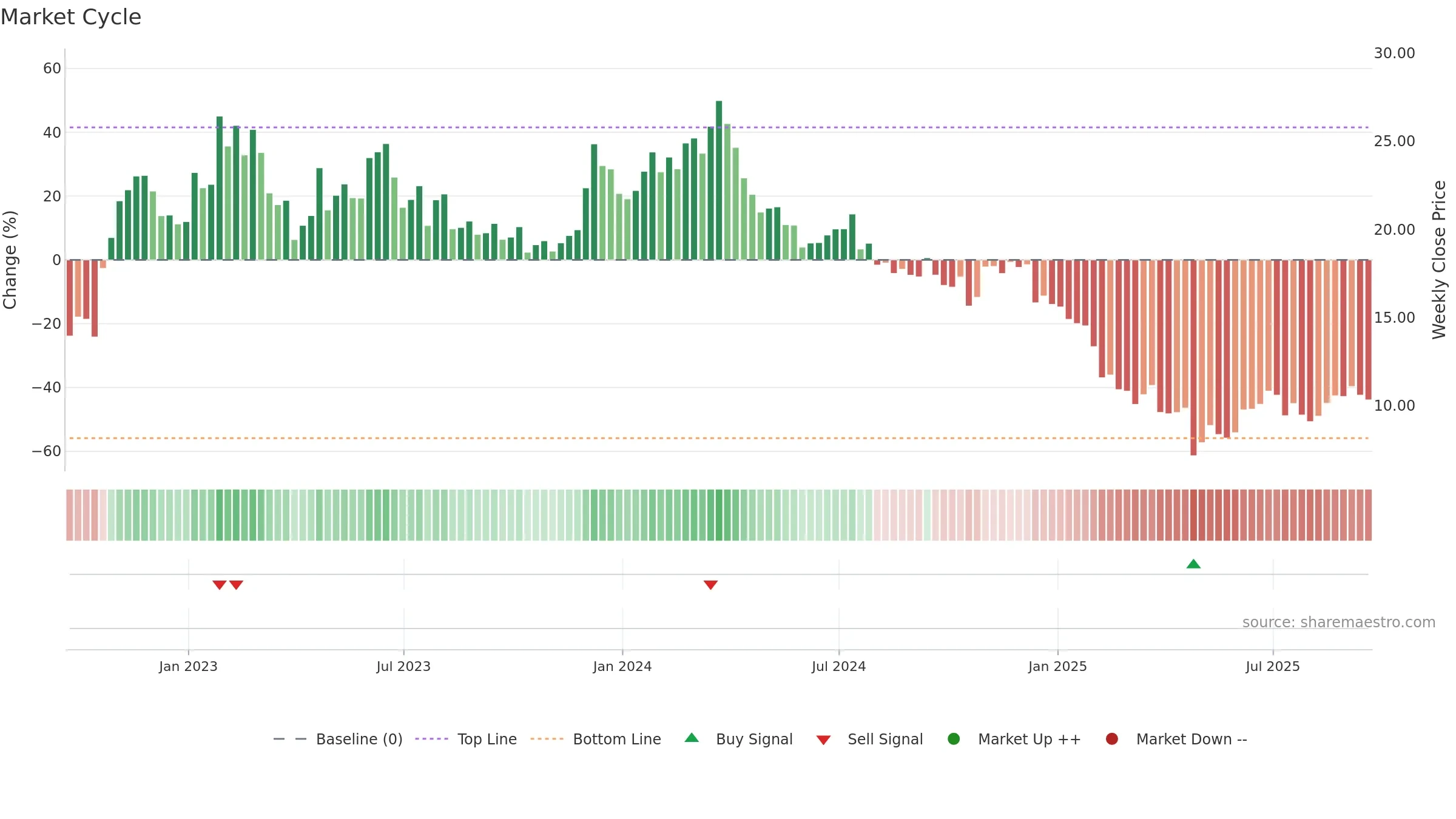Click the 30.00 price axis label

pyautogui.click(x=1394, y=53)
